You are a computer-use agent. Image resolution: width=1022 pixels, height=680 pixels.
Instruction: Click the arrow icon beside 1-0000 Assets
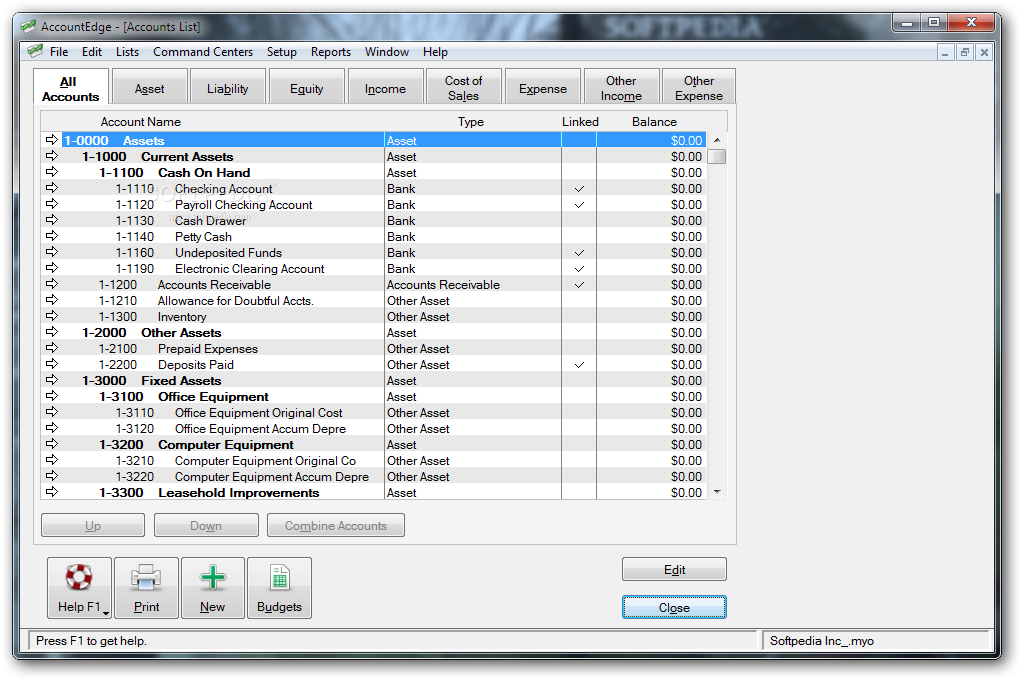tap(52, 140)
